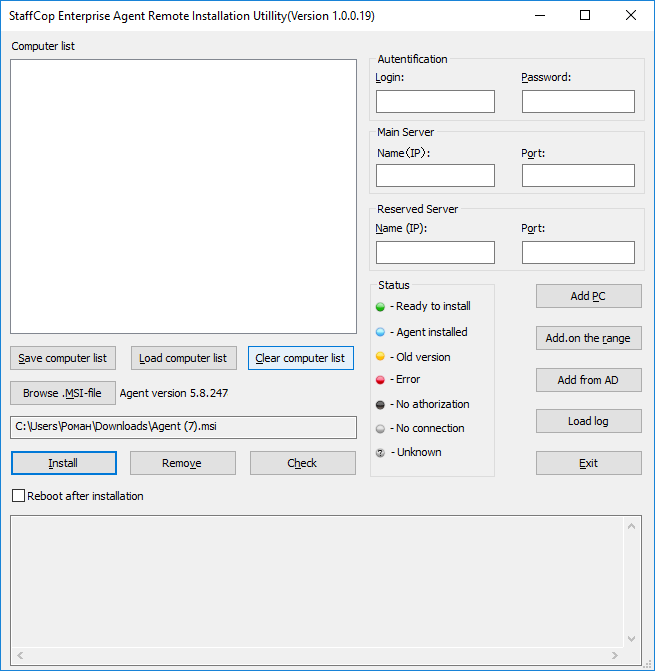The height and width of the screenshot is (671, 655).
Task: Click Reserved Server Port field
Action: coord(578,252)
